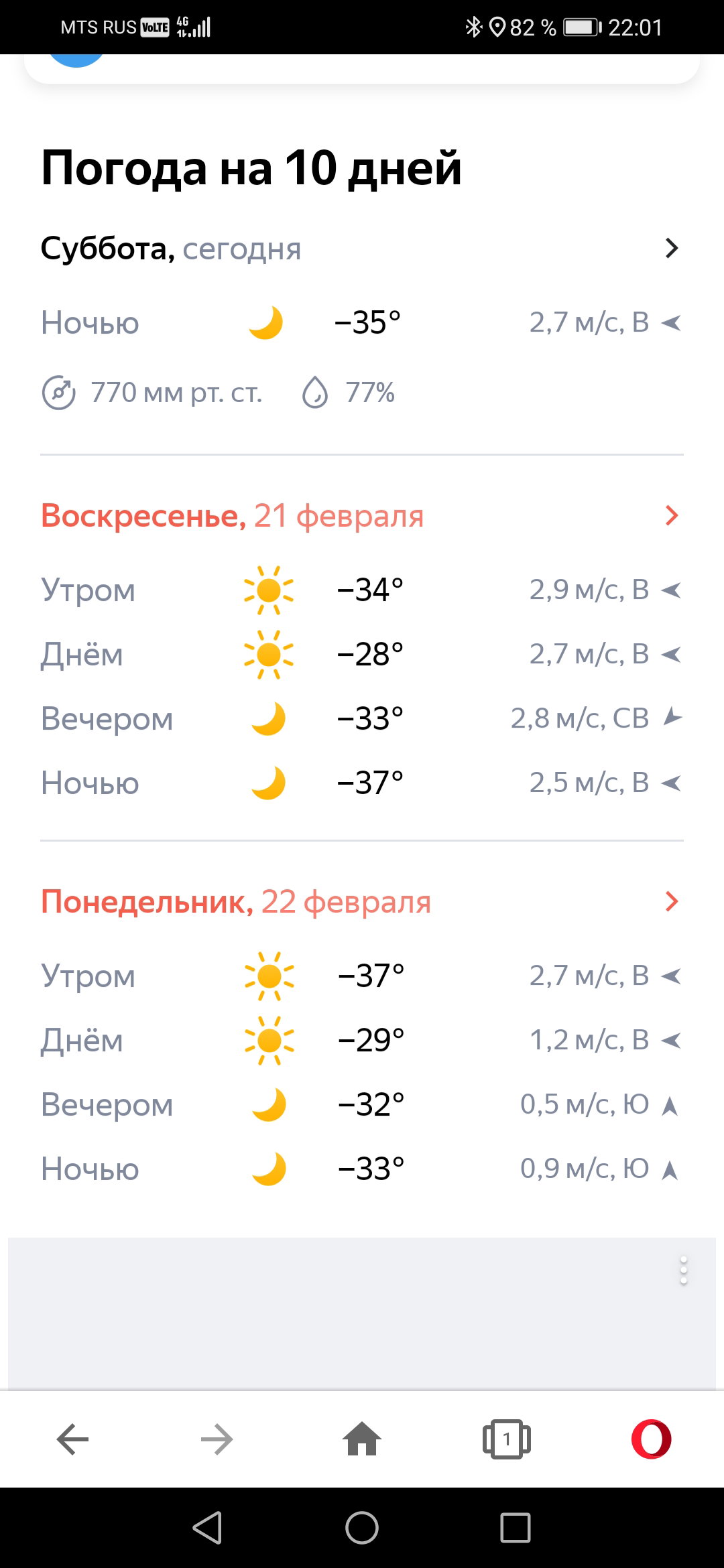Go to browser home page icon

(362, 1438)
